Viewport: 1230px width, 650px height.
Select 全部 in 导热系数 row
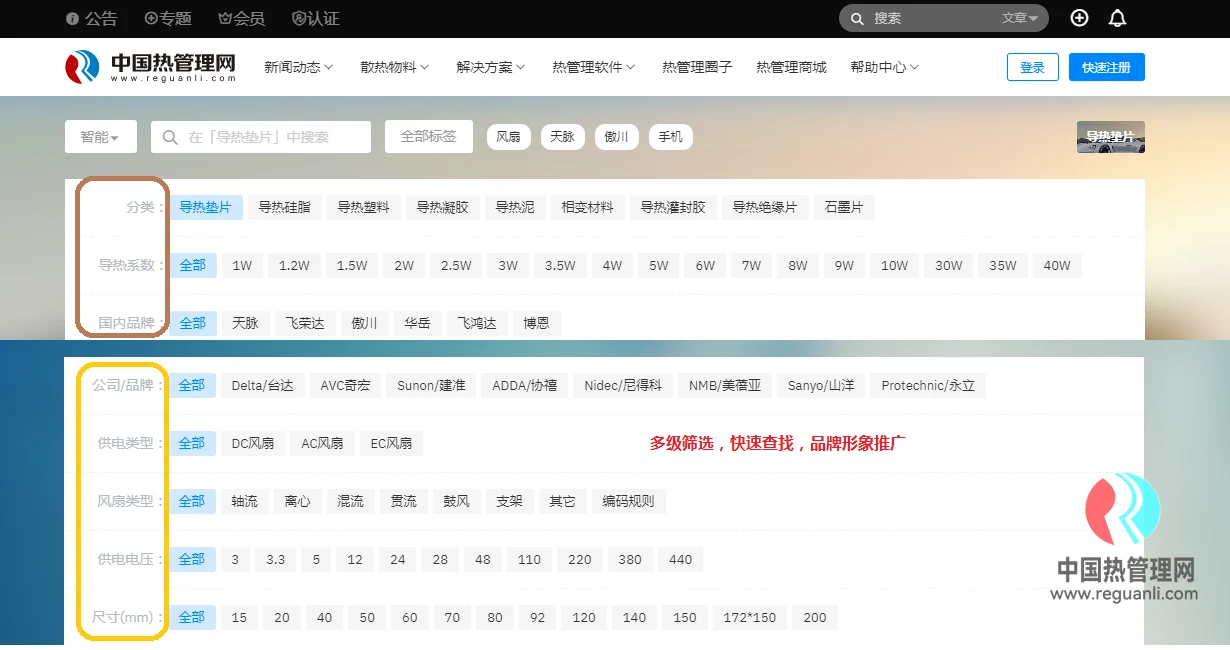click(x=192, y=265)
